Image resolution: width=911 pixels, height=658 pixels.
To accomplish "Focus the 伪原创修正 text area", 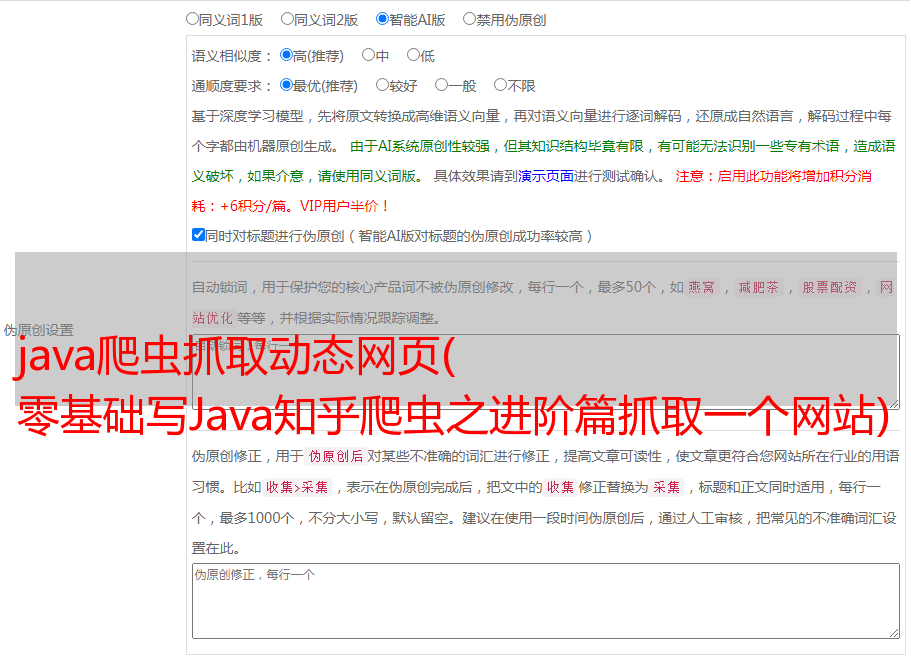I will [x=546, y=601].
